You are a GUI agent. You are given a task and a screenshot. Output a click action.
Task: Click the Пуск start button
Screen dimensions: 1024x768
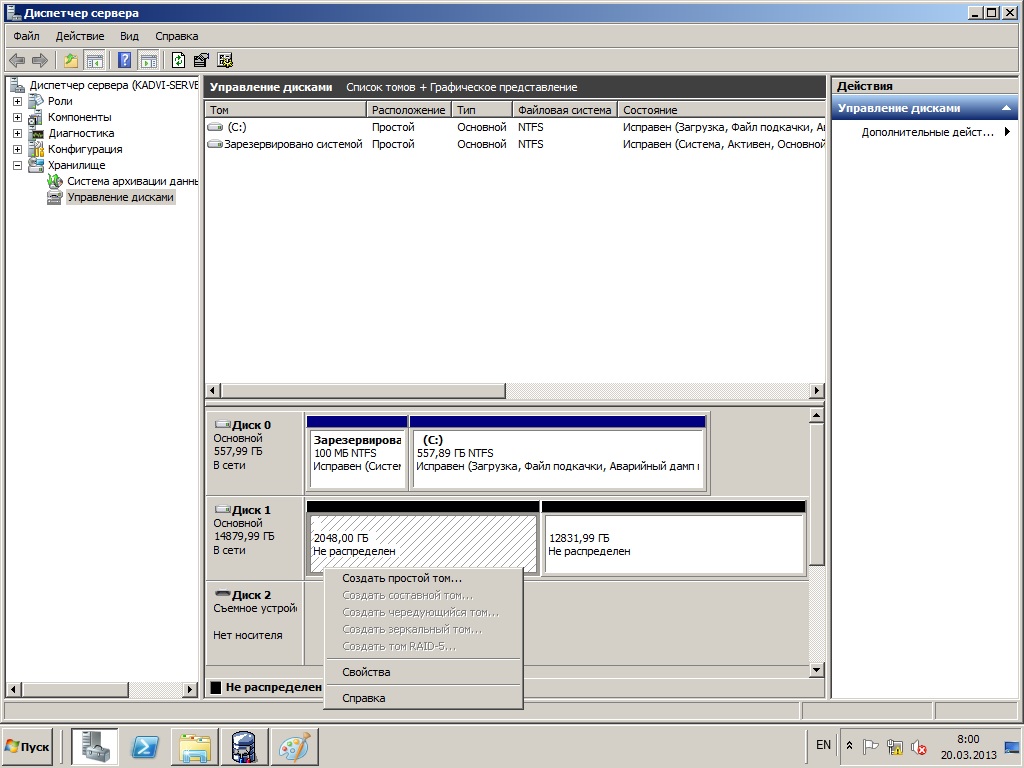27,746
